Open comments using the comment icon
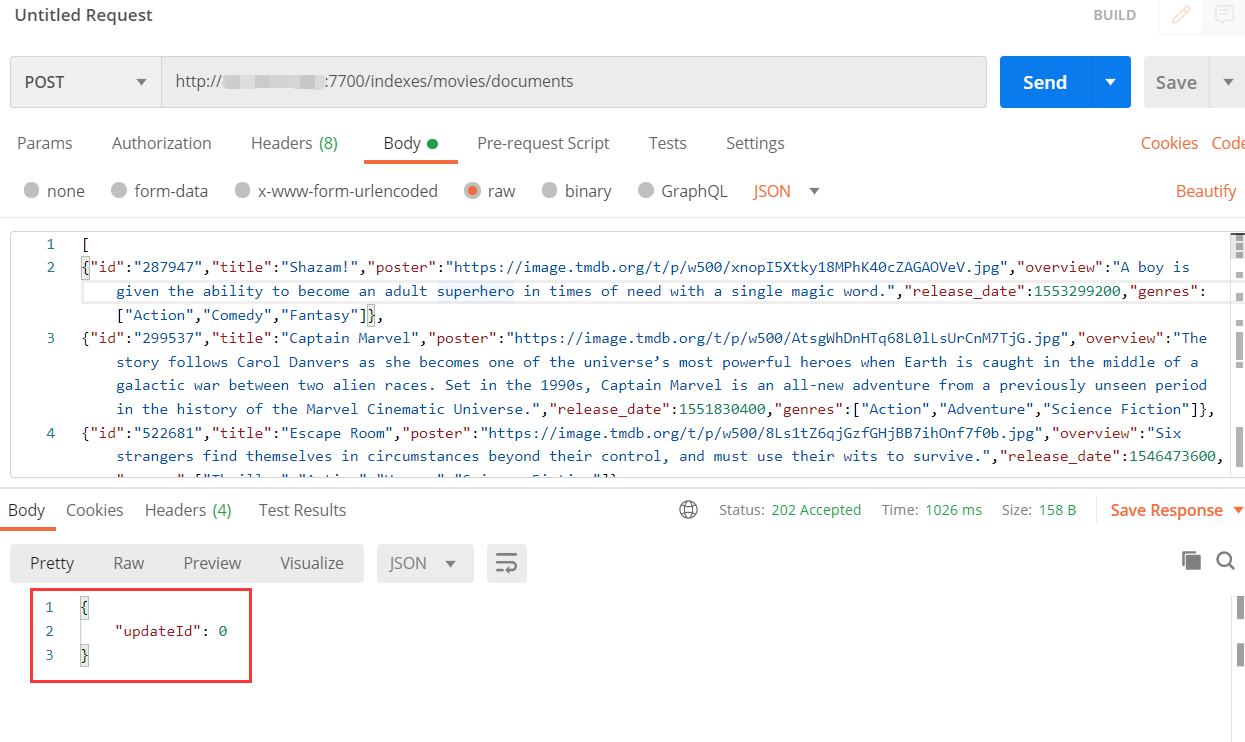Screen dimensions: 1245x742 point(1224,16)
